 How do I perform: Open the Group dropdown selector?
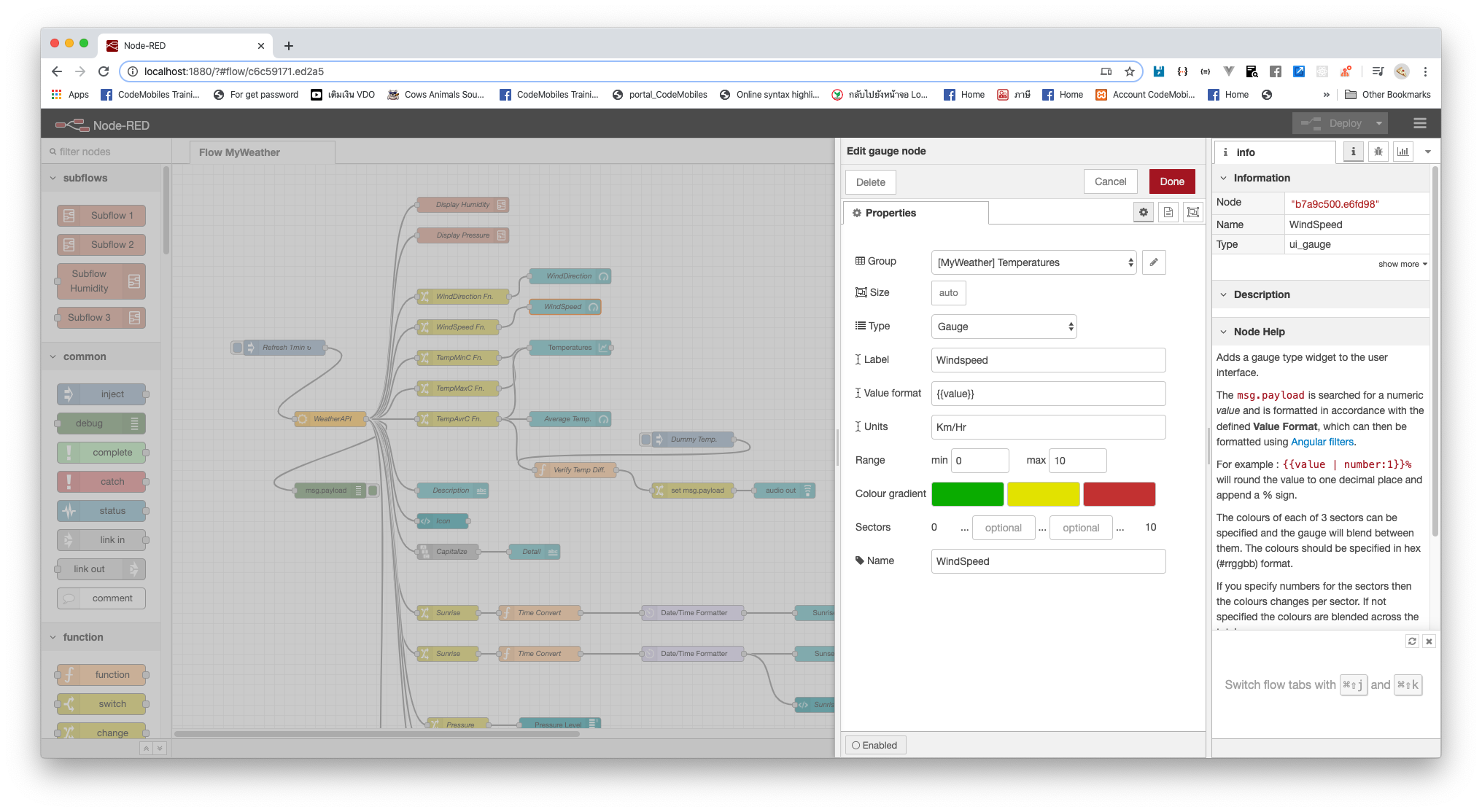pyautogui.click(x=1033, y=262)
